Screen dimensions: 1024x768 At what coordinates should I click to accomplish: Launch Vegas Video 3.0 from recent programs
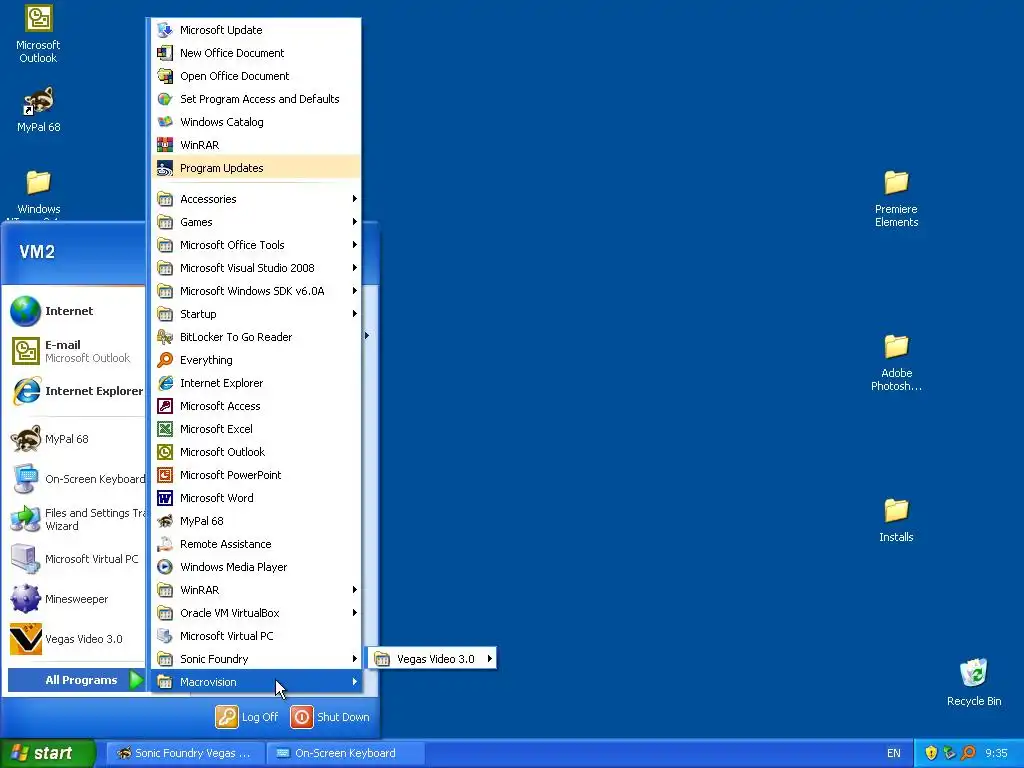(76, 639)
